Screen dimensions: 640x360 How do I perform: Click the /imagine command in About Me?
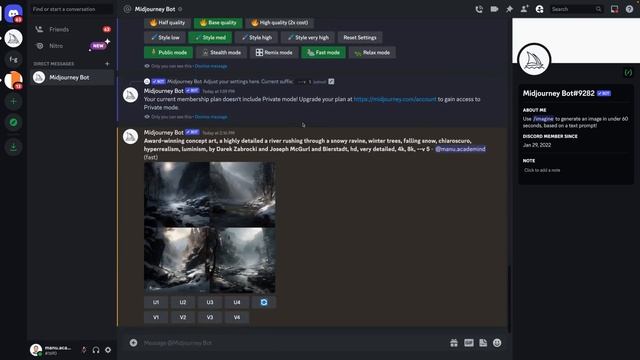(x=543, y=119)
